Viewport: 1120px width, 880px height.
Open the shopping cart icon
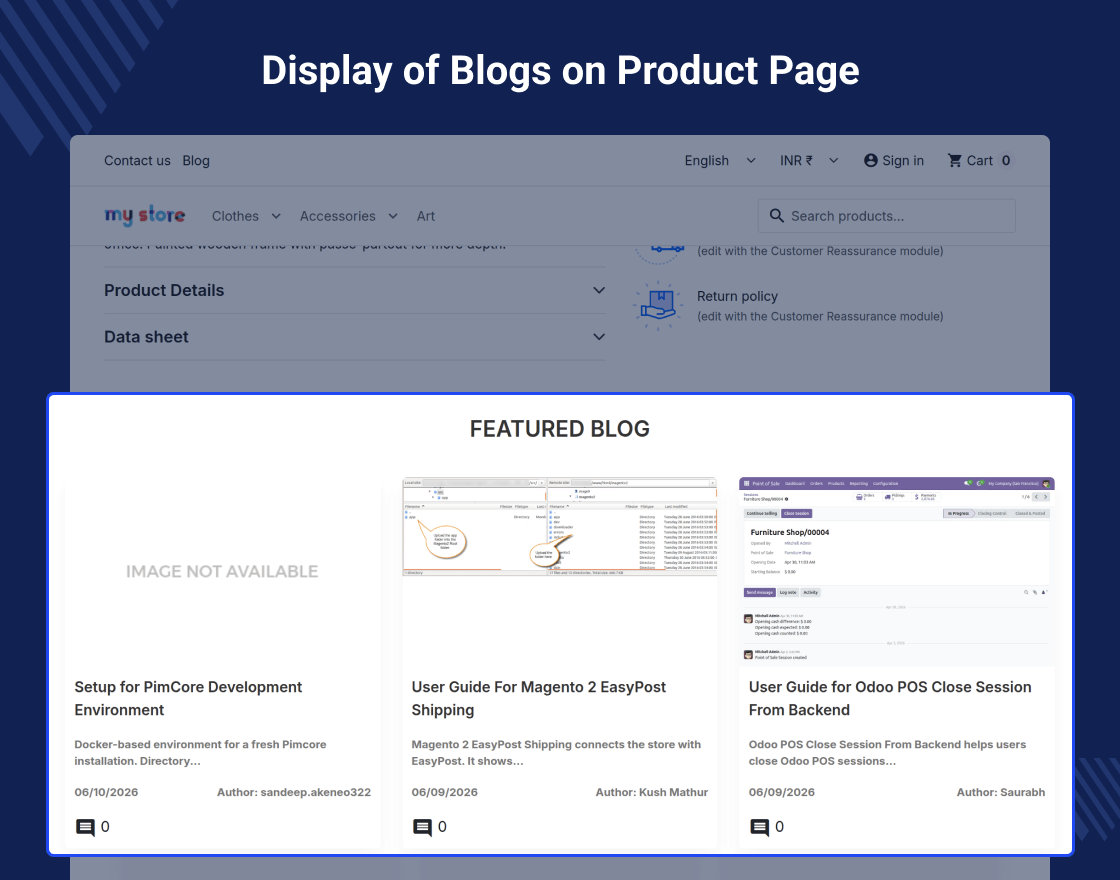(x=954, y=161)
